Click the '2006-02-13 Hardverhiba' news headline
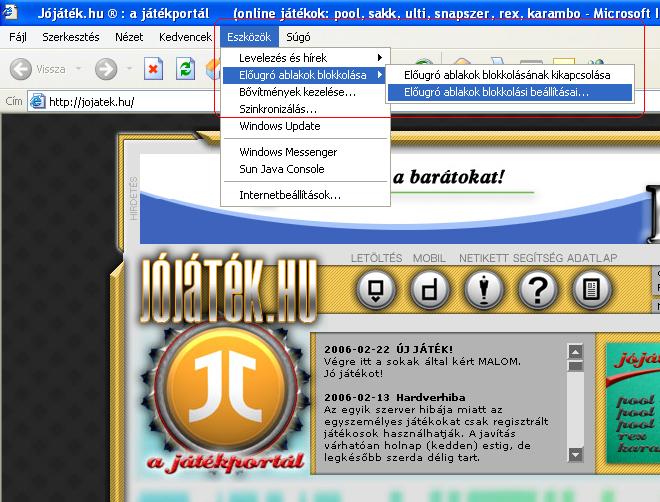Screen dimensions: 660x502 tap(395, 398)
